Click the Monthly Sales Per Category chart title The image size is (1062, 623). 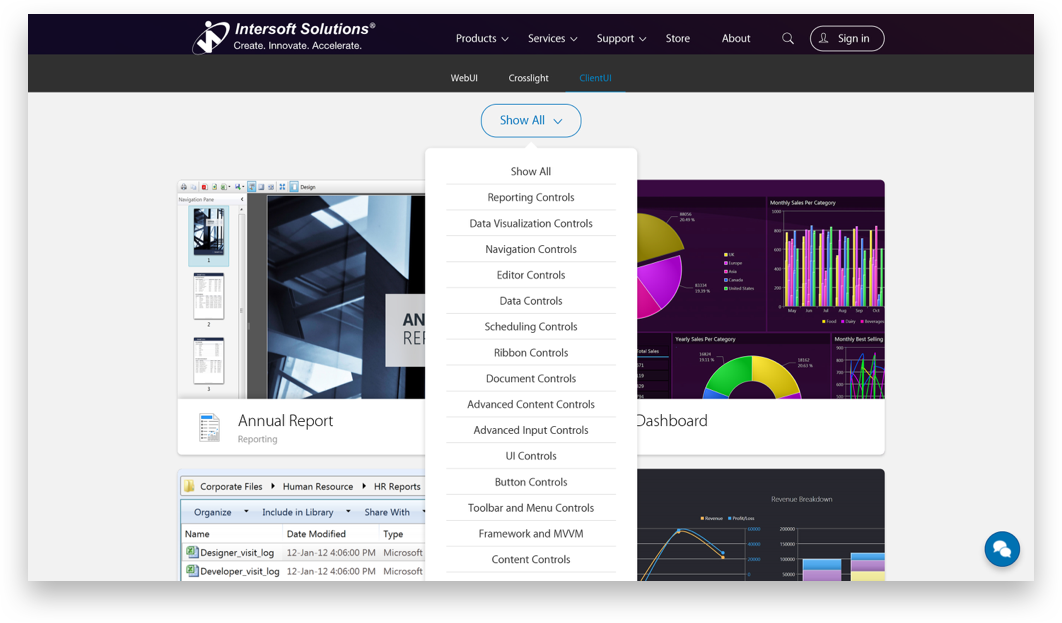pyautogui.click(x=803, y=202)
